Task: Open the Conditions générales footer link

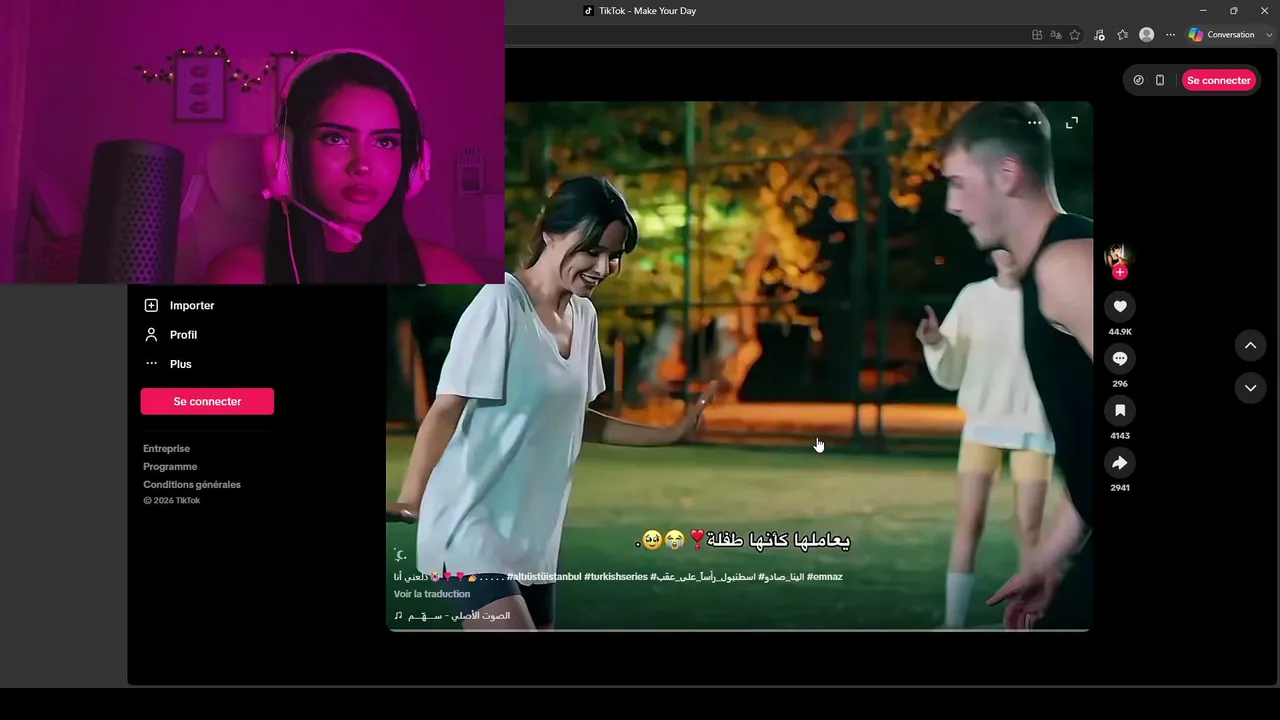Action: [192, 485]
